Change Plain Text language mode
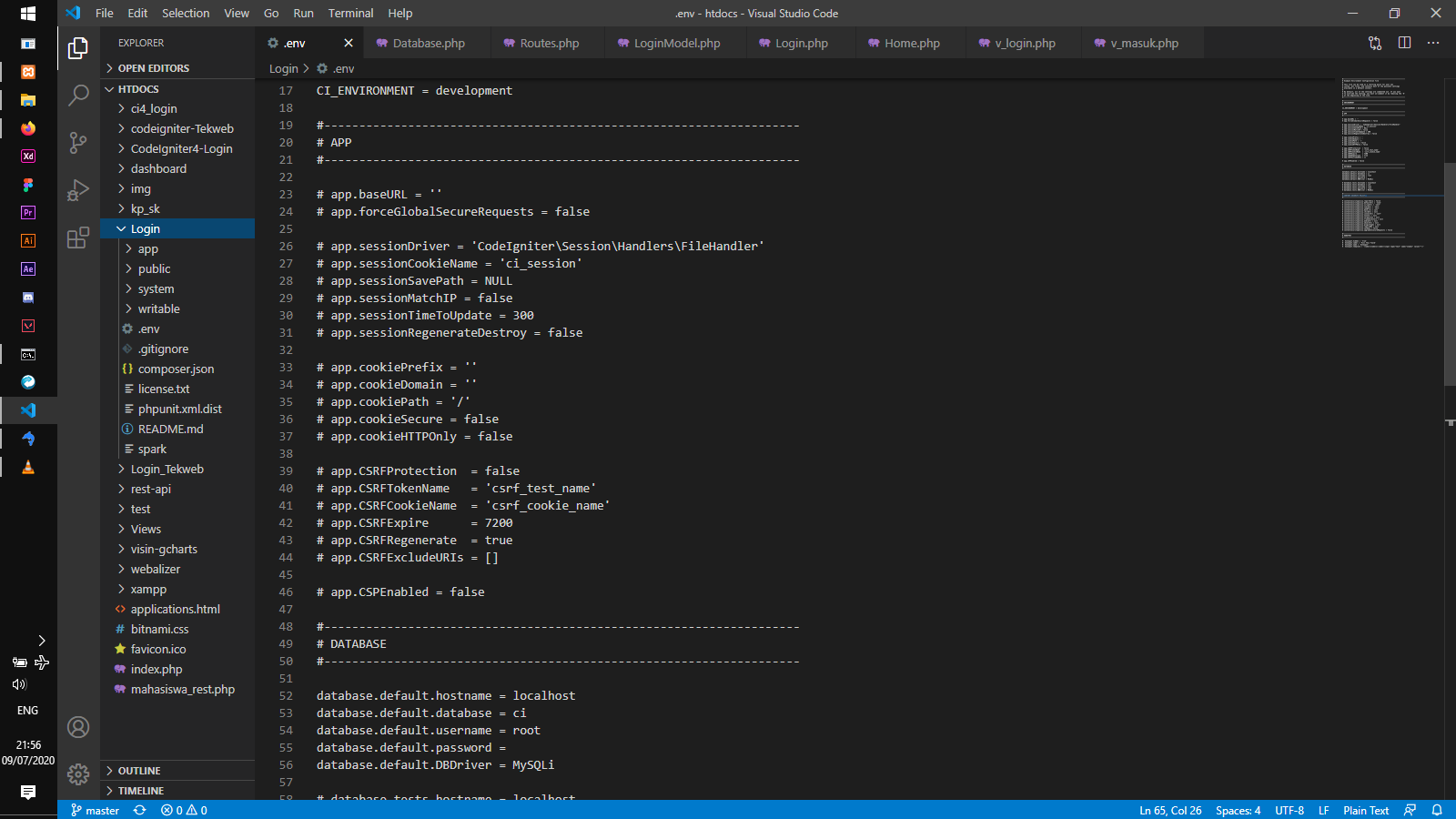1456x819 pixels. 1366,810
